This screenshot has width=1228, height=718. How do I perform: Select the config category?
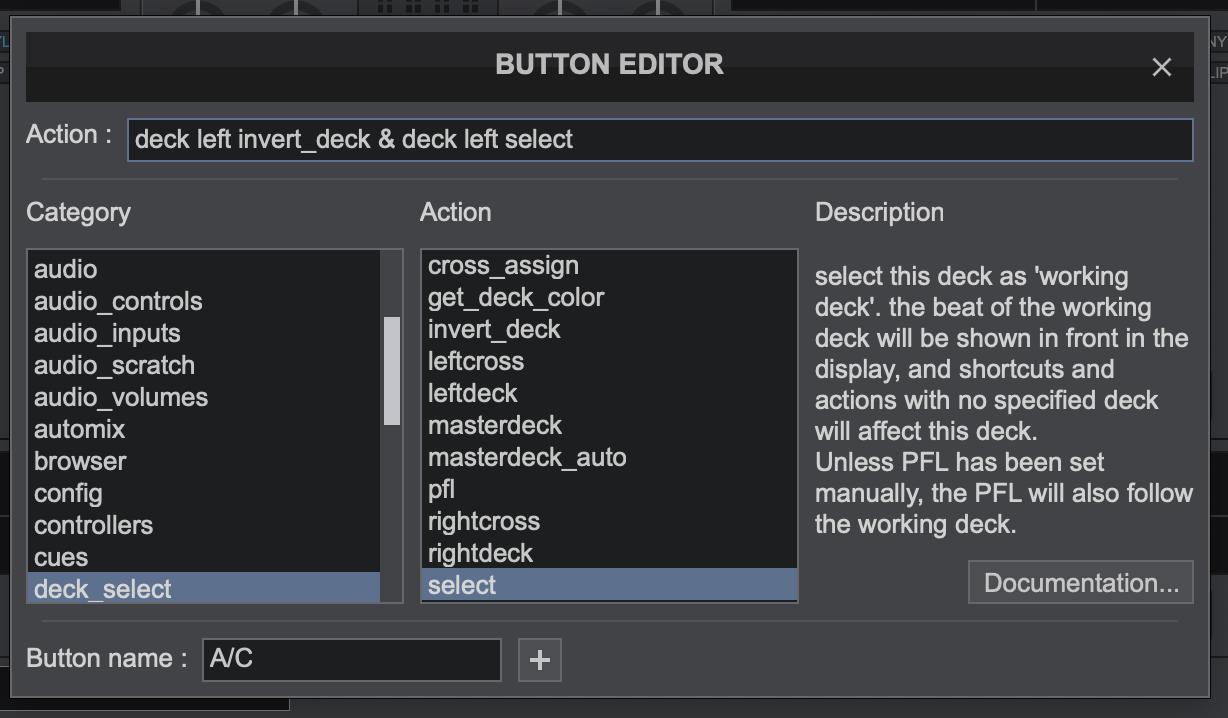[x=204, y=493]
